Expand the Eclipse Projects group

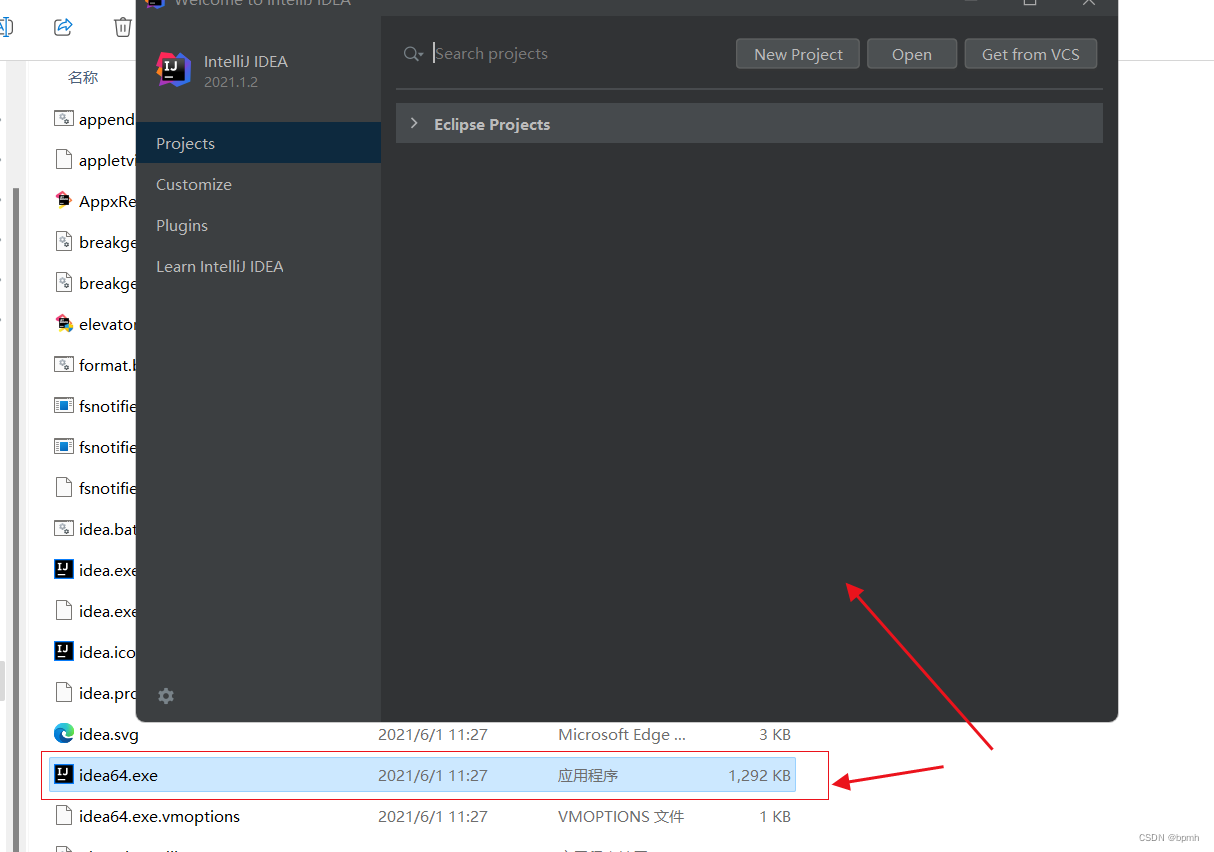point(414,123)
